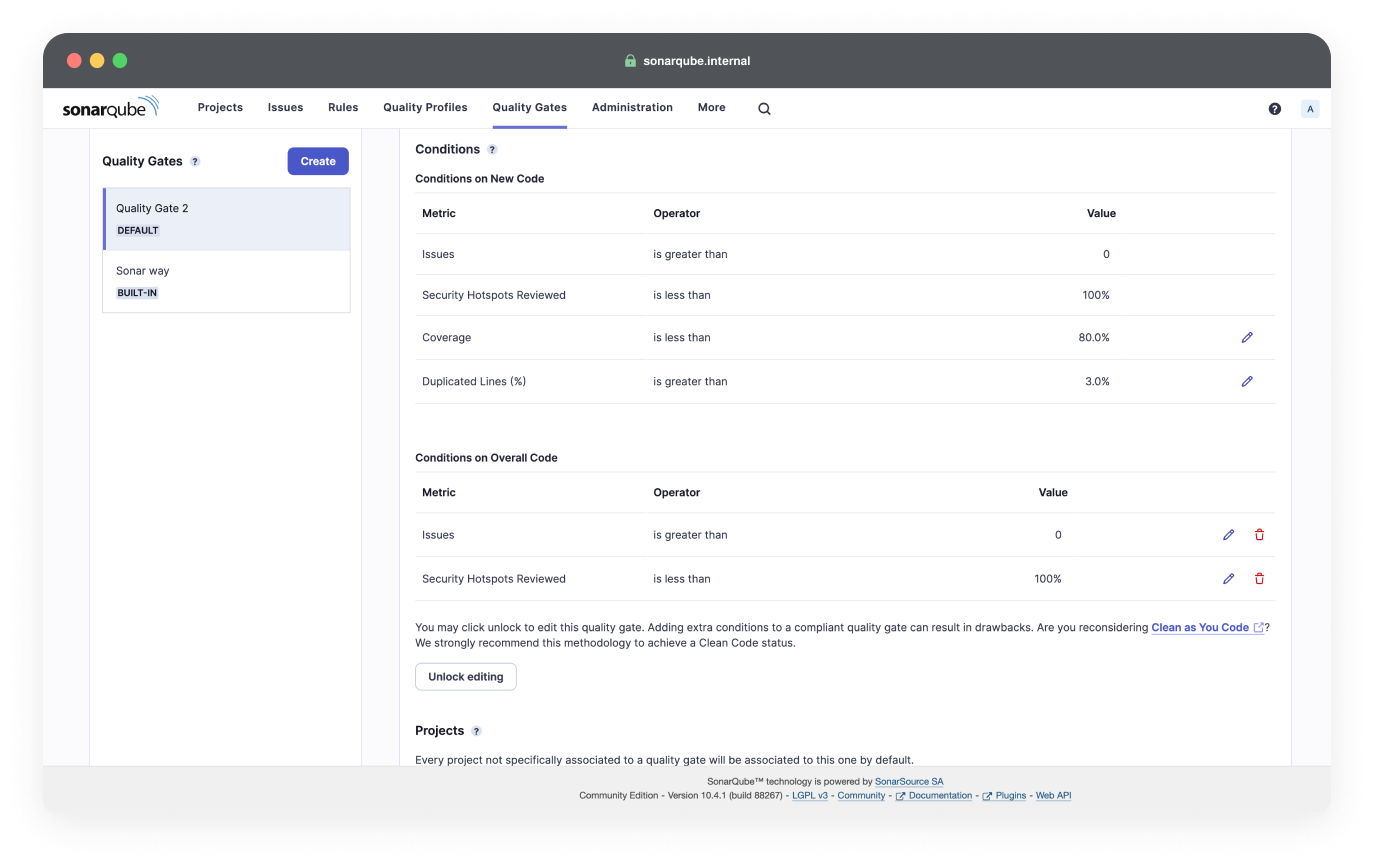Delete the Issues overall code condition
This screenshot has height=865, width=1374.
point(1259,534)
